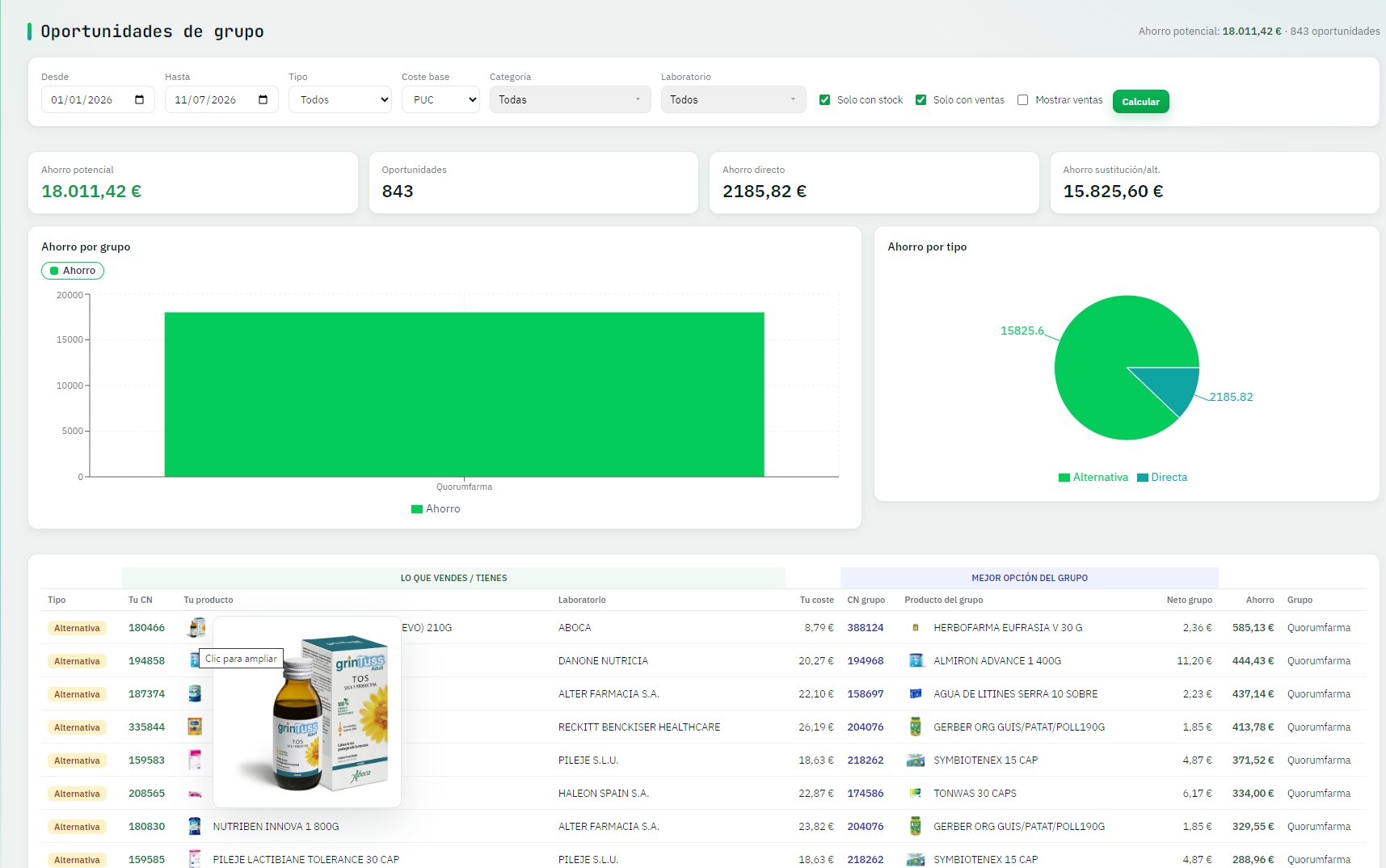Open the calendar picker in the Hasta field
Screen dimensions: 1386x868
263,100
